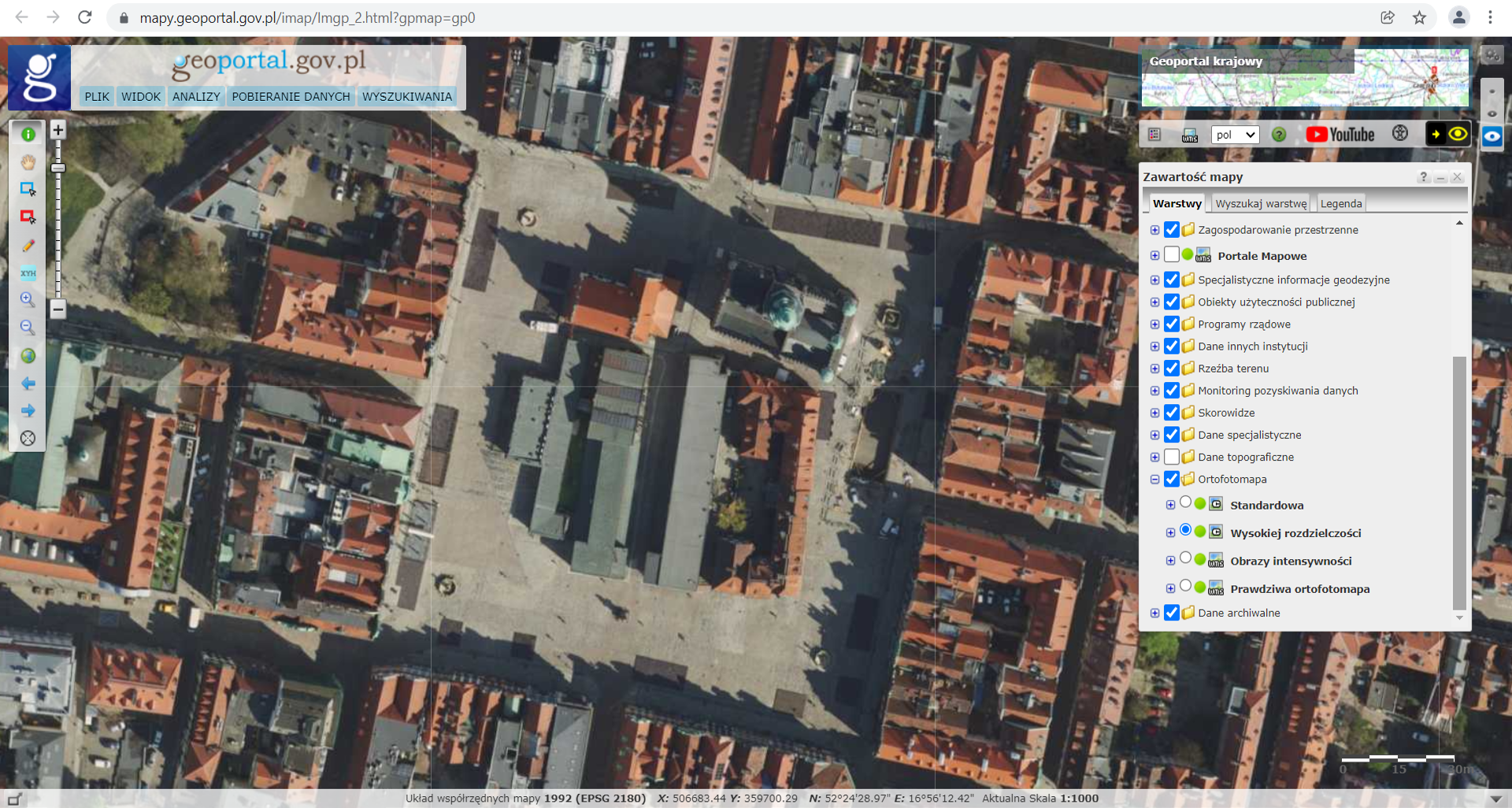
Task: Expand the Skorowidze layer group
Action: (1154, 413)
